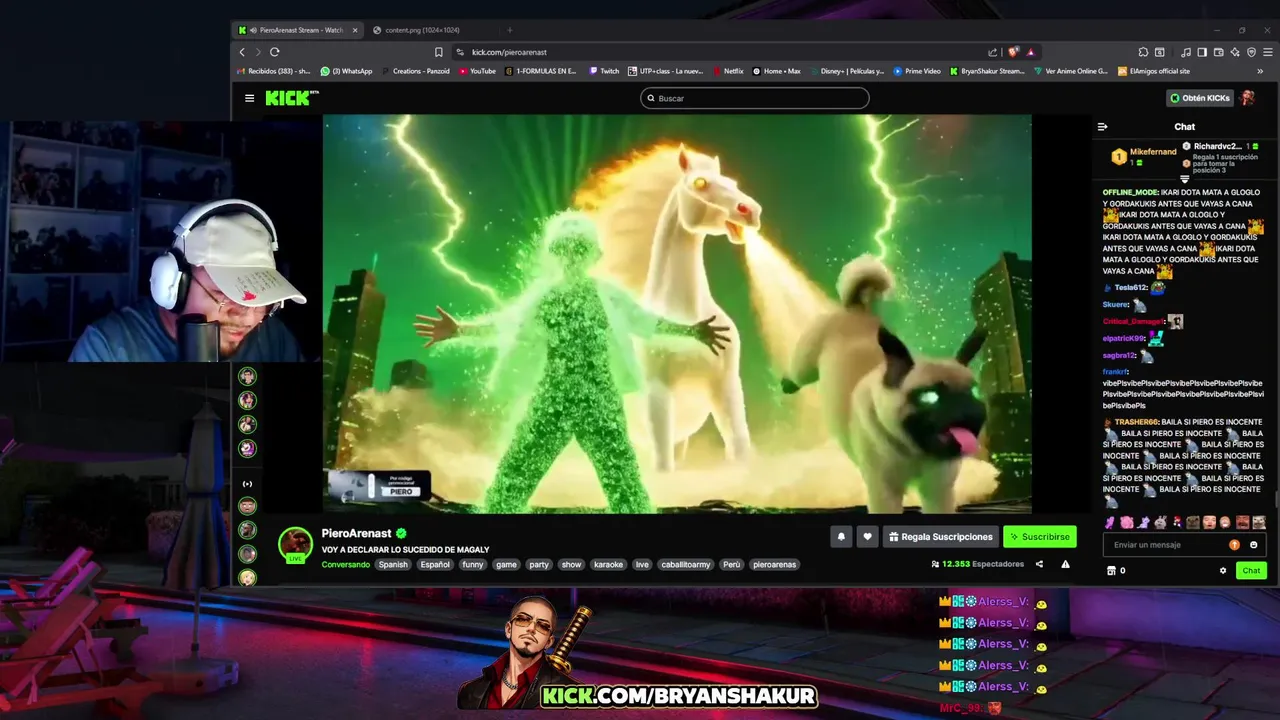The height and width of the screenshot is (720, 1280).
Task: Click the PieroArenast channel name
Action: pos(357,534)
